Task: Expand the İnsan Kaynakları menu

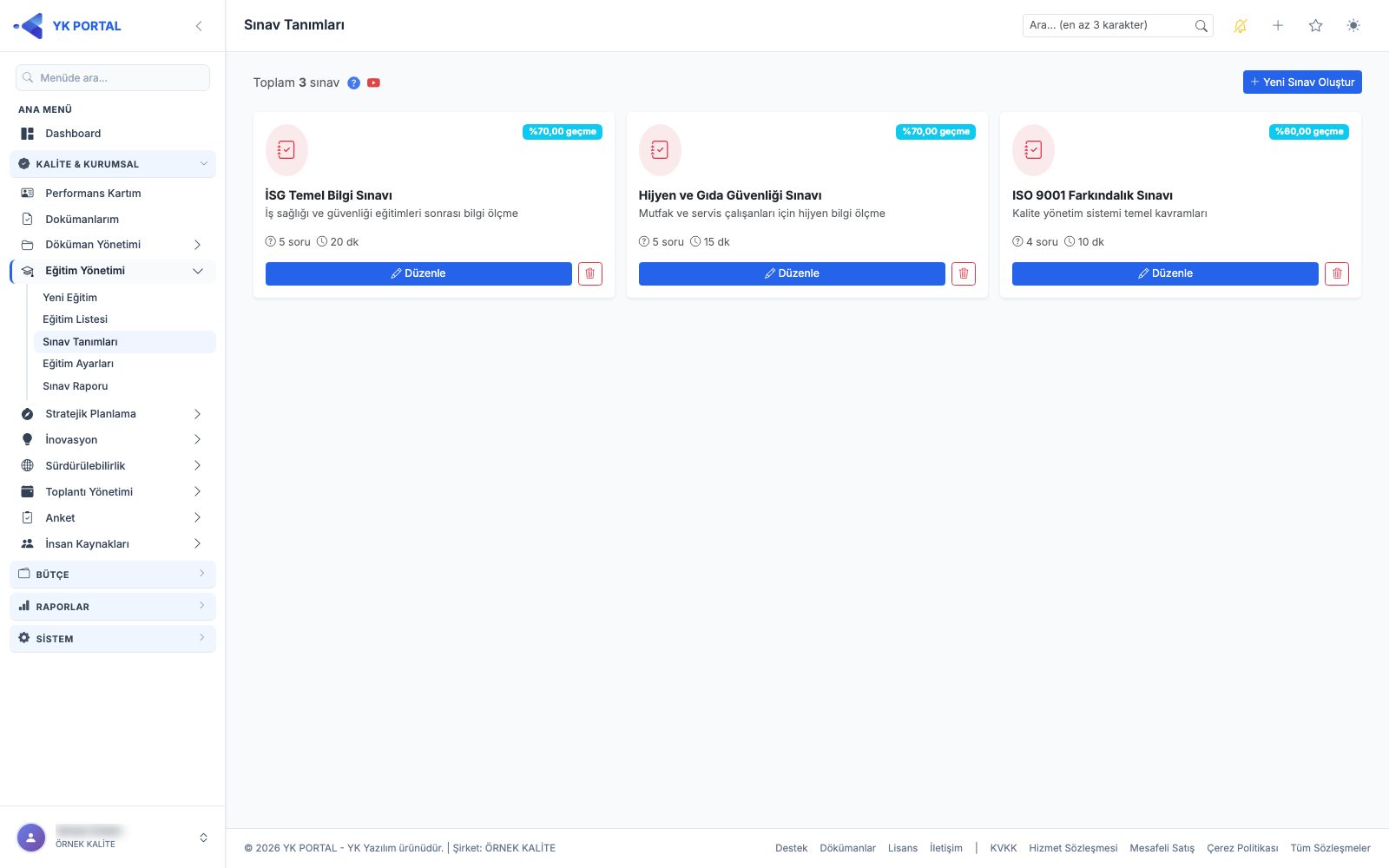Action: click(113, 544)
